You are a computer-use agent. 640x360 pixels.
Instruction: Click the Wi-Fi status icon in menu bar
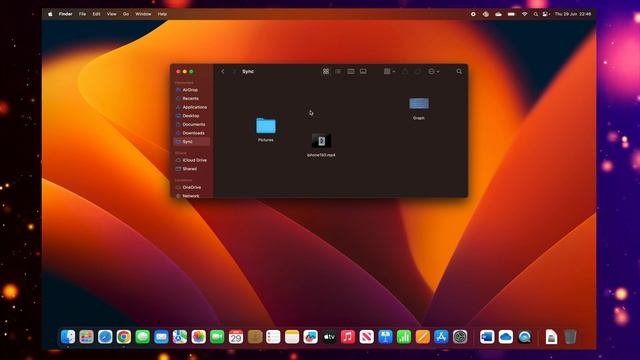524,14
